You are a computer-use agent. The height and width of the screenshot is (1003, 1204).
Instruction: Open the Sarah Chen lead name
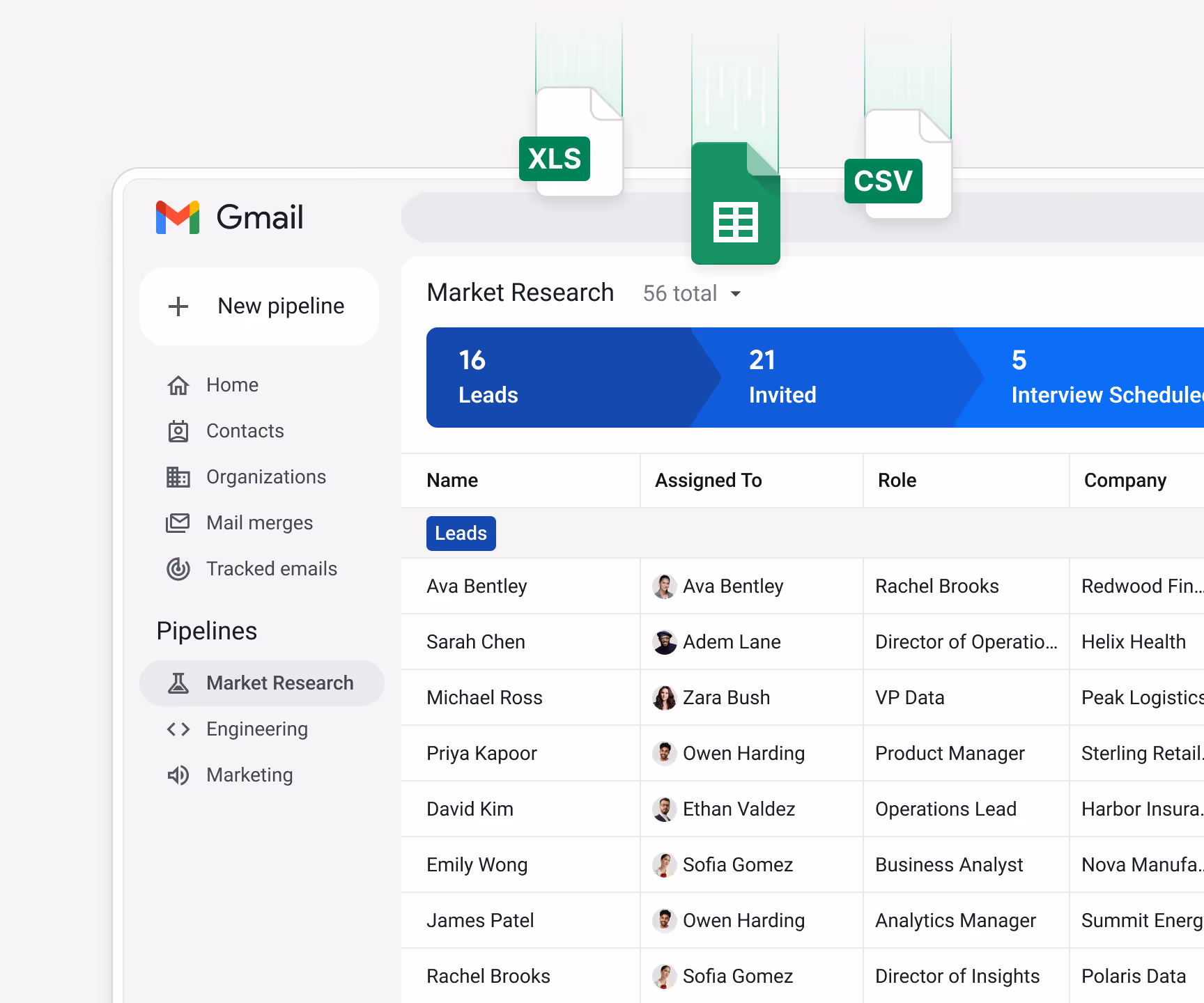point(476,642)
